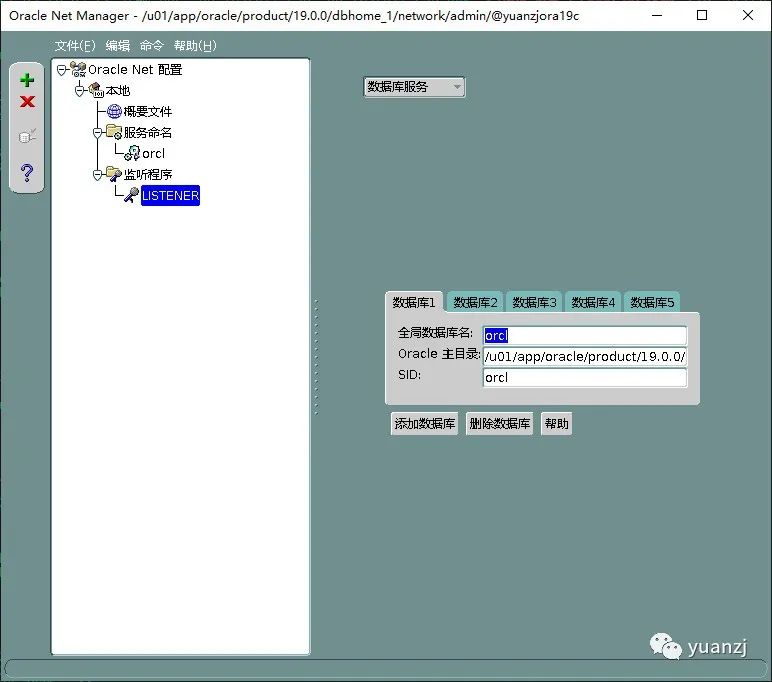Maximize the Oracle Net Manager window
Viewport: 772px width, 682px height.
702,15
